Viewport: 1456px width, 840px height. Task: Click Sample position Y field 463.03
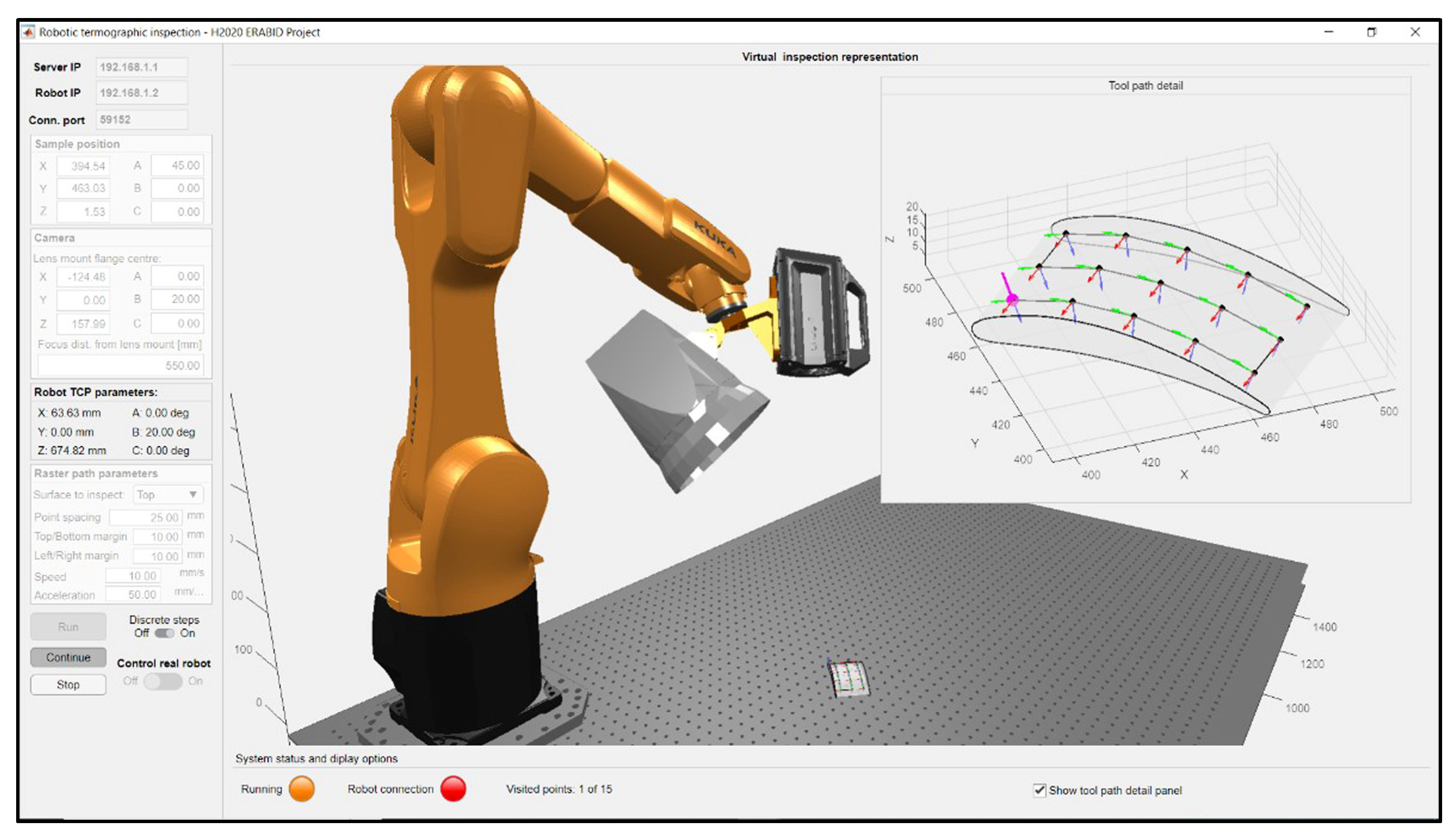pyautogui.click(x=83, y=188)
